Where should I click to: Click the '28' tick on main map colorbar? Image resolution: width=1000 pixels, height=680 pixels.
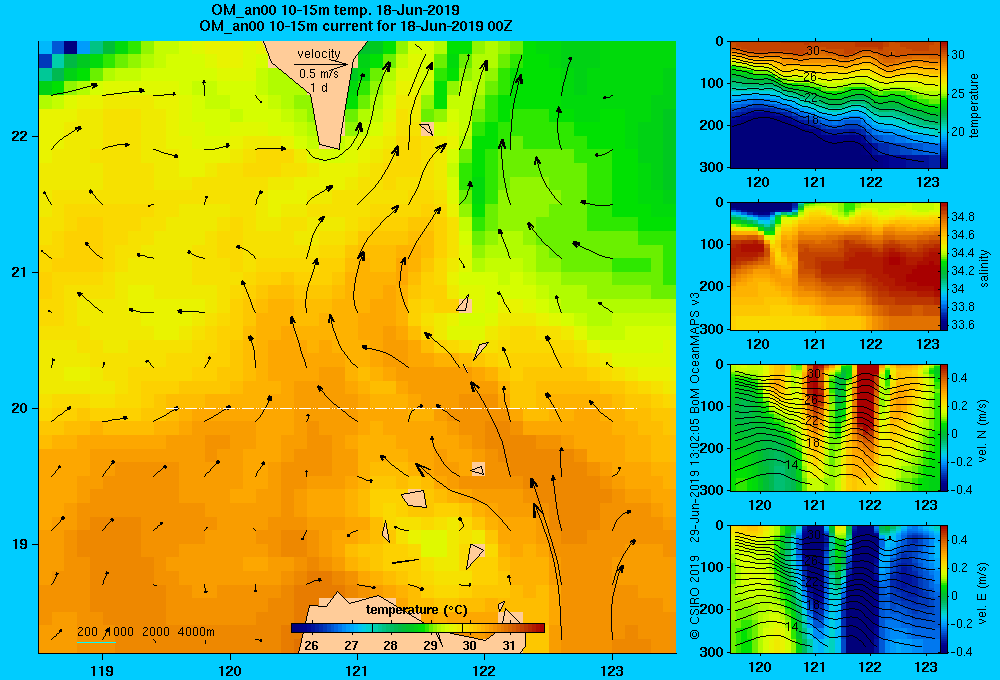pos(390,645)
